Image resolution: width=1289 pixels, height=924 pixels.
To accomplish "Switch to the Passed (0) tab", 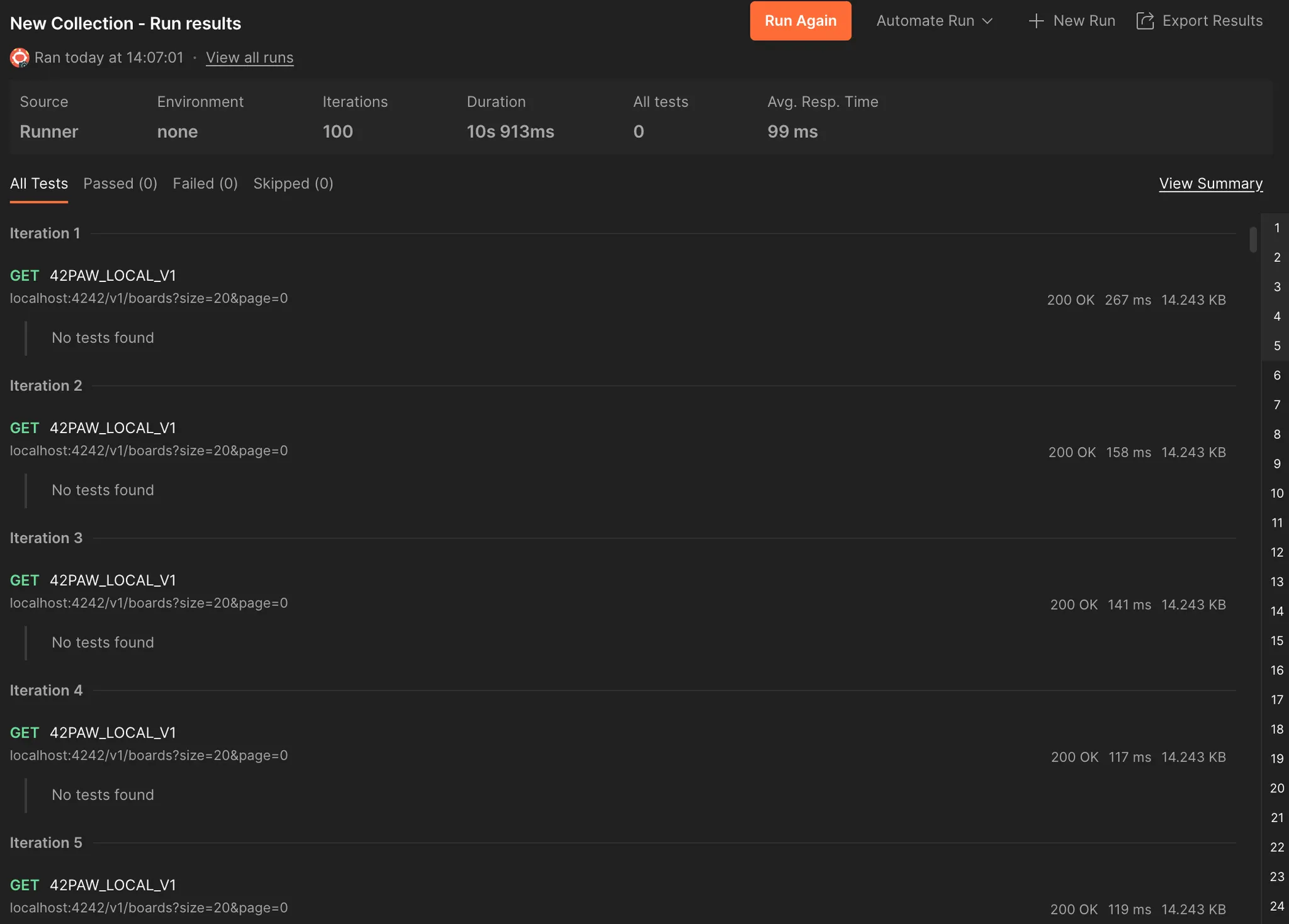I will [120, 183].
